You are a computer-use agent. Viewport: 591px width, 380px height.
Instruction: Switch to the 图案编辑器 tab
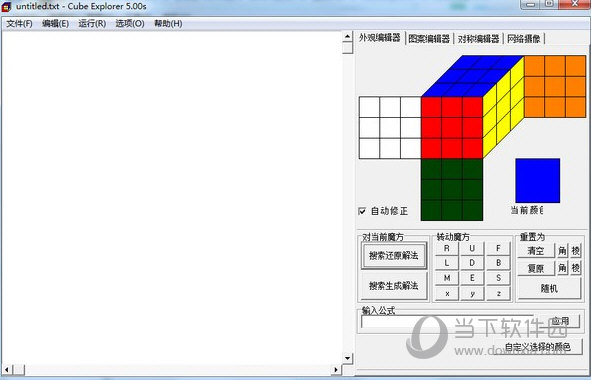pos(429,38)
